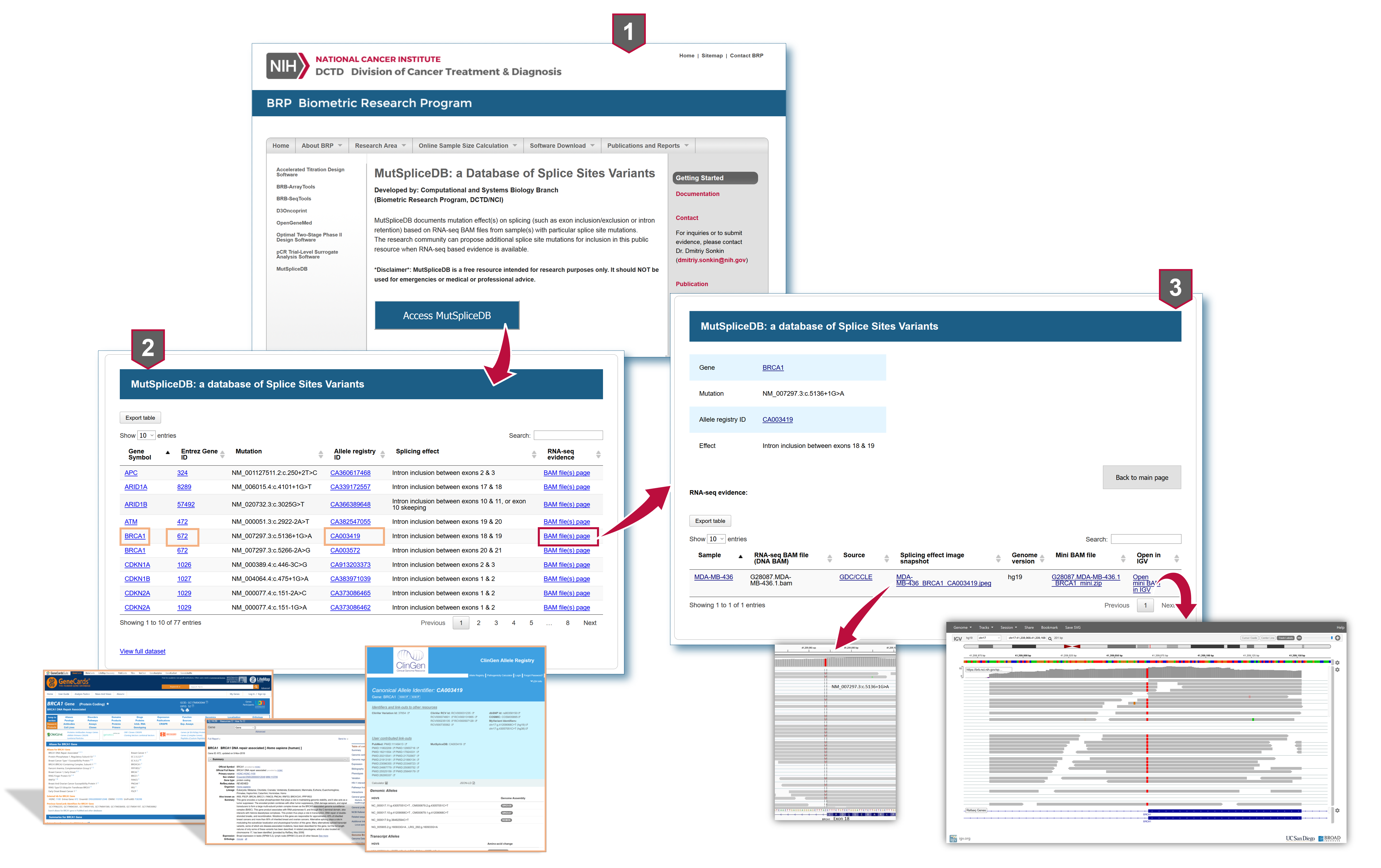
Task: Open the MutSpliceDB sidebar link
Action: click(292, 269)
